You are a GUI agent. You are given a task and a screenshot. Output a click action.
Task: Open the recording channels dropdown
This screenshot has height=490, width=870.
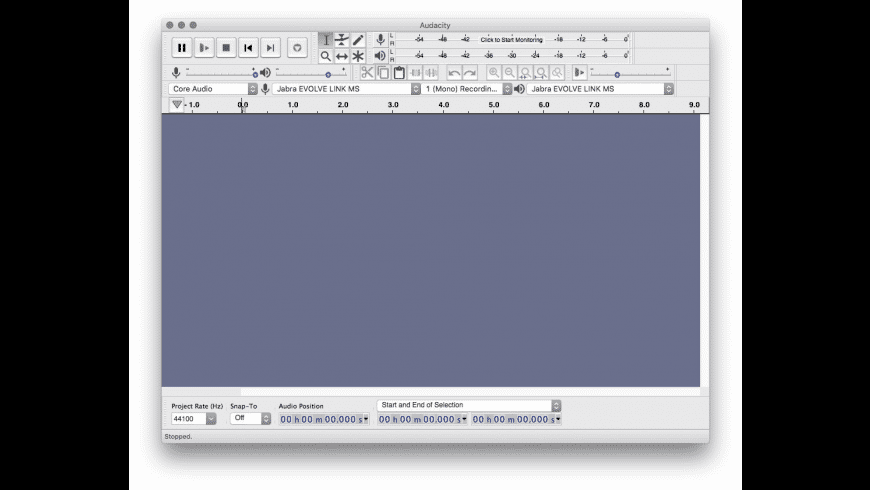click(466, 89)
